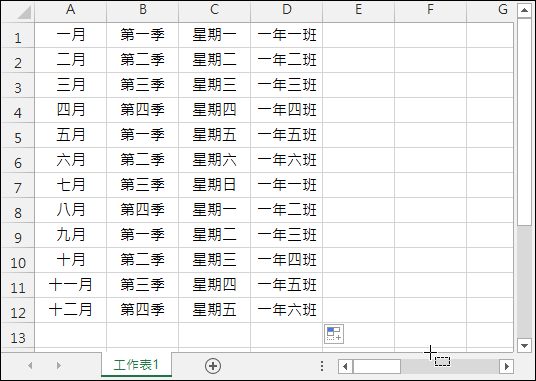Select row 7 header
This screenshot has width=536, height=381.
click(x=18, y=185)
